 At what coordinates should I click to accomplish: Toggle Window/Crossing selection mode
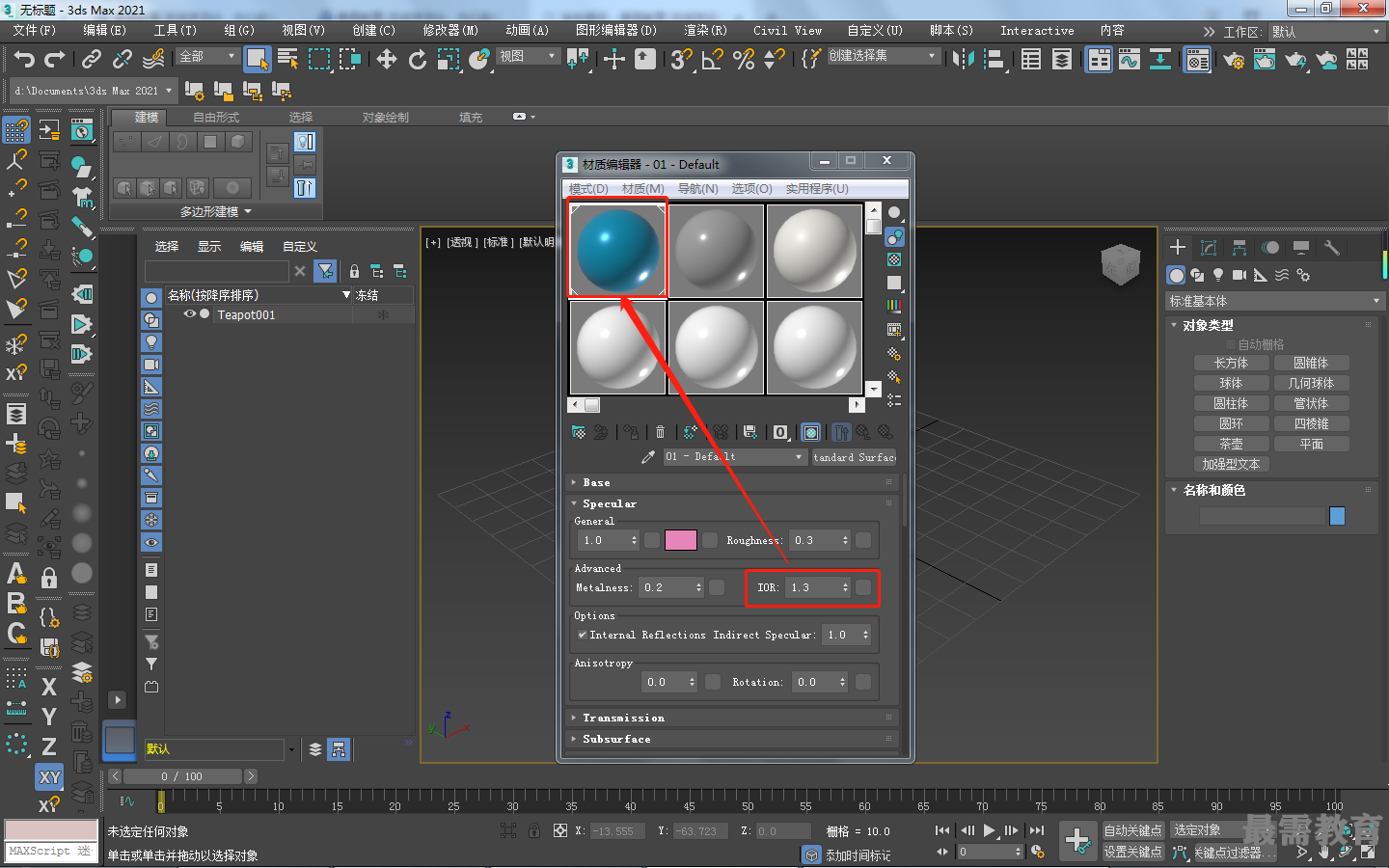point(349,60)
